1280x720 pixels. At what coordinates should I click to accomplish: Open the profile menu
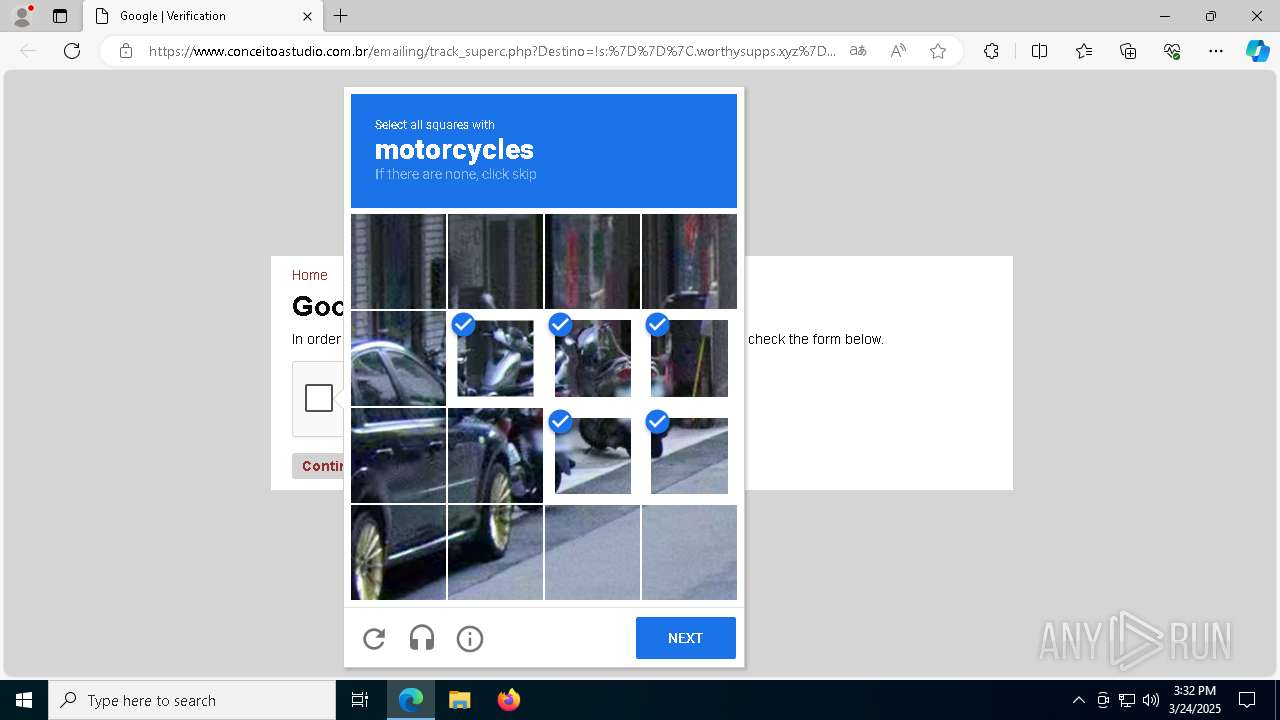click(x=22, y=16)
